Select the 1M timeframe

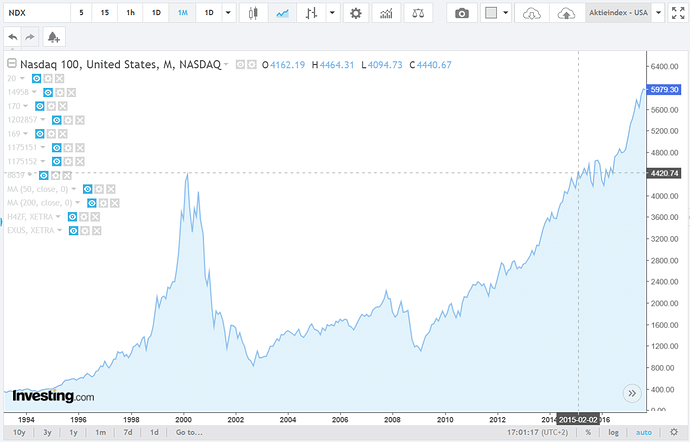click(x=181, y=13)
